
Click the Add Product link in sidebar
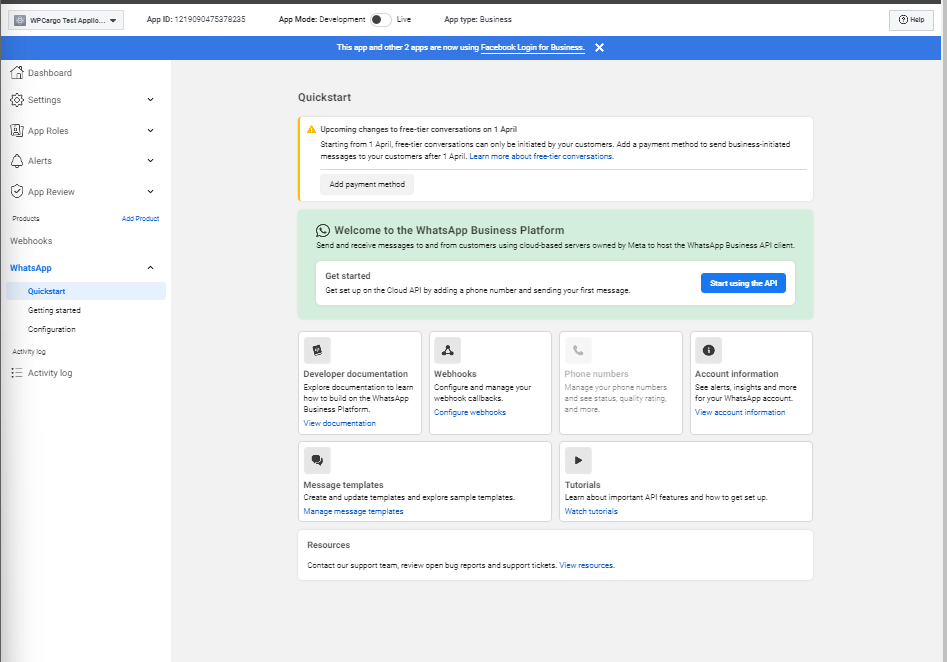[x=140, y=218]
